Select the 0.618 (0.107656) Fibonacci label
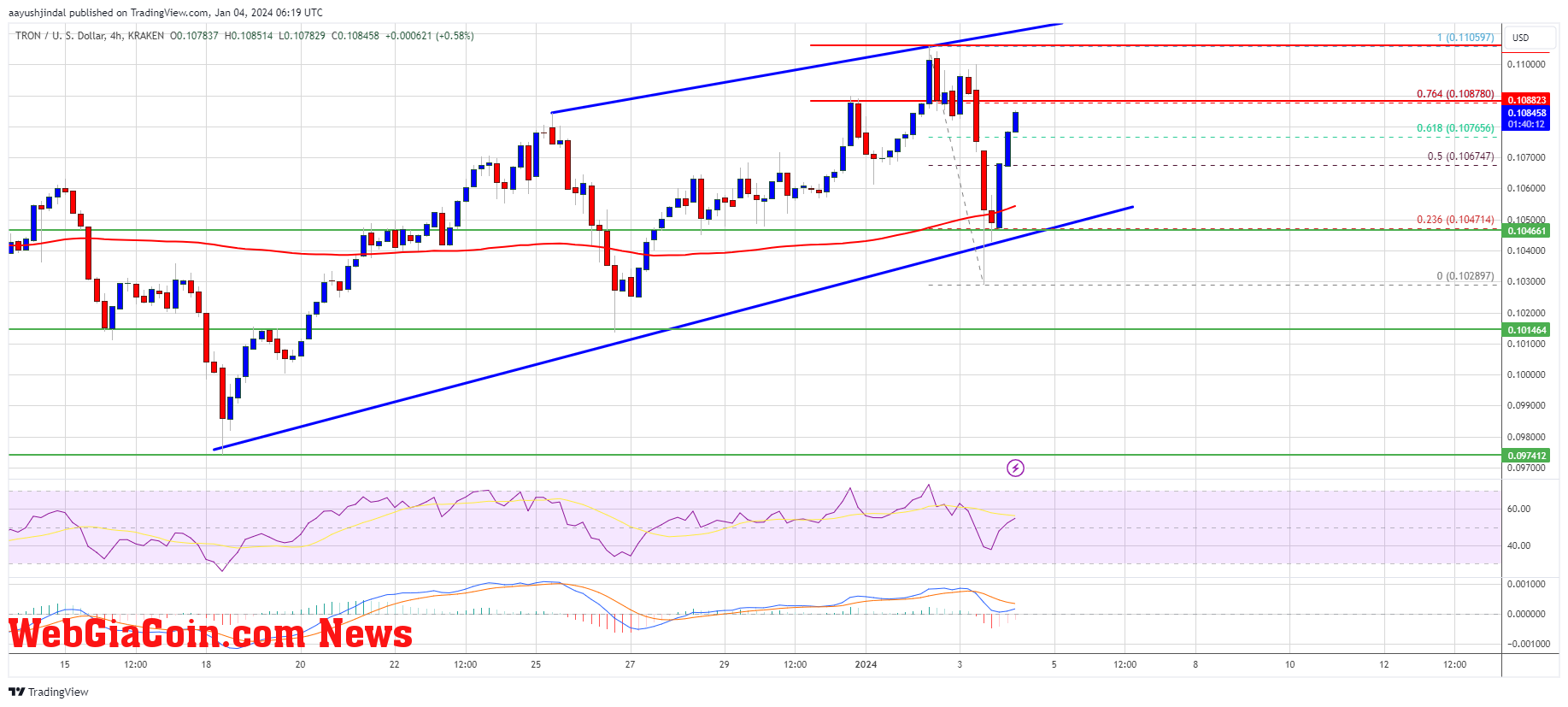Screen dimensions: 1568x707 (1455, 128)
